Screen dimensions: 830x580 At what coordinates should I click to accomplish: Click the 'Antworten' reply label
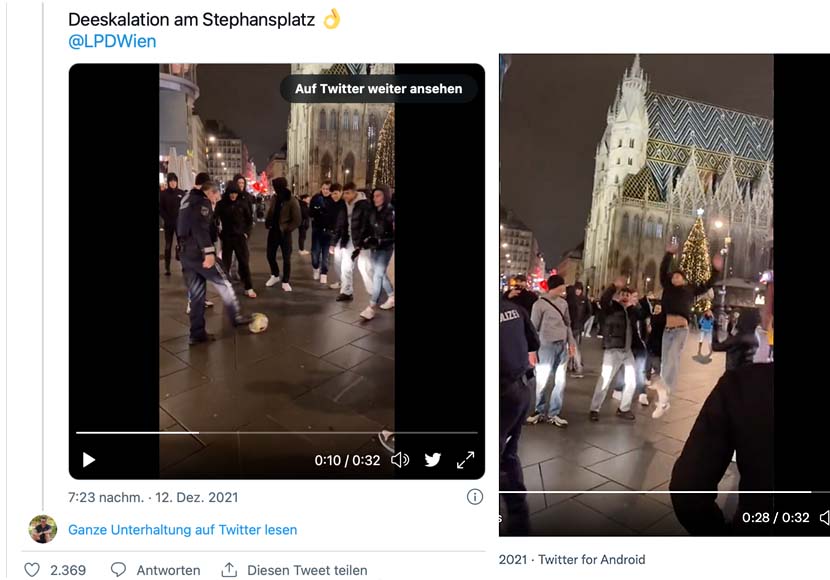pos(168,570)
